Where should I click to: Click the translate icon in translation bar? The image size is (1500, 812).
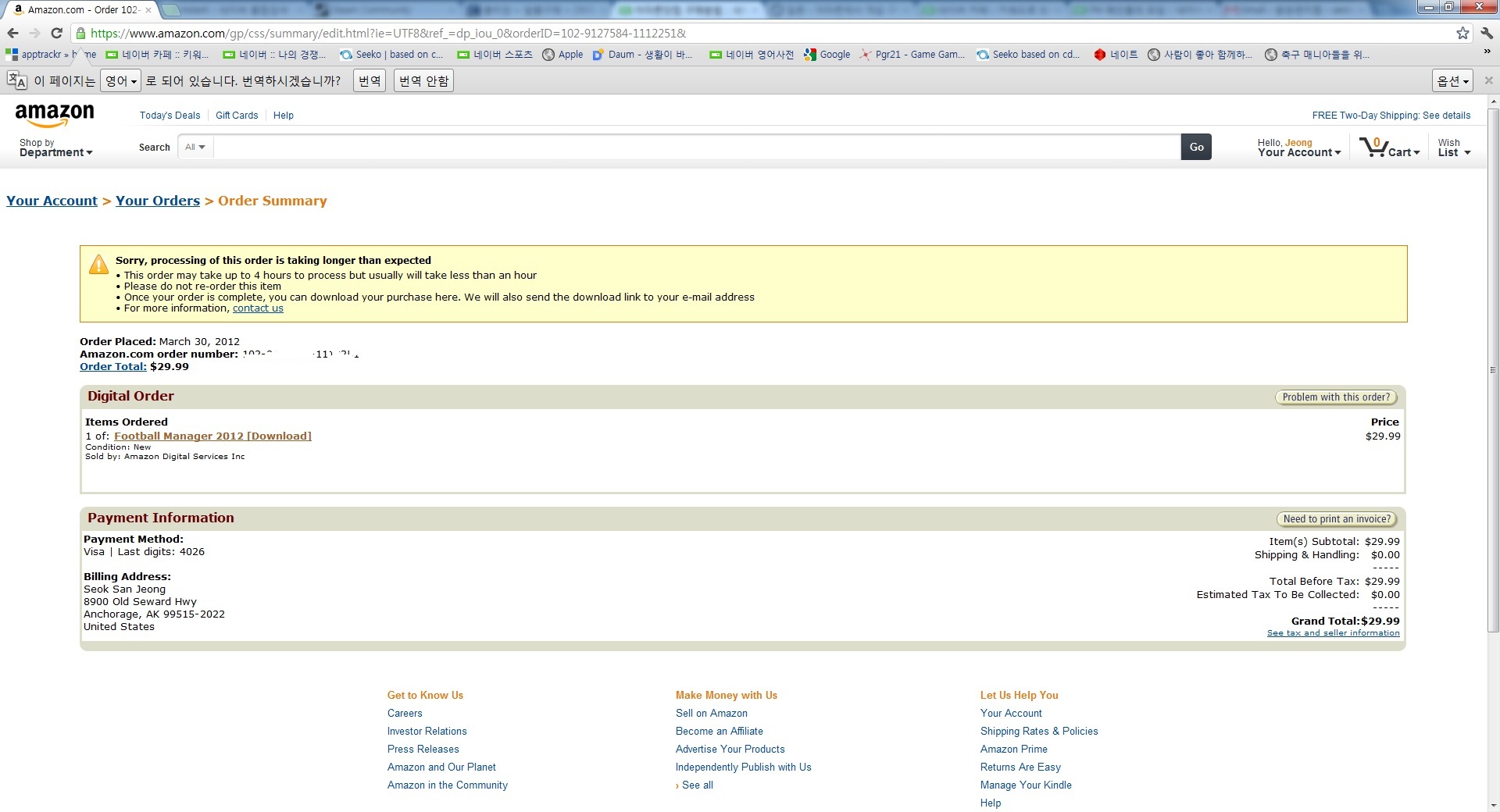(16, 80)
